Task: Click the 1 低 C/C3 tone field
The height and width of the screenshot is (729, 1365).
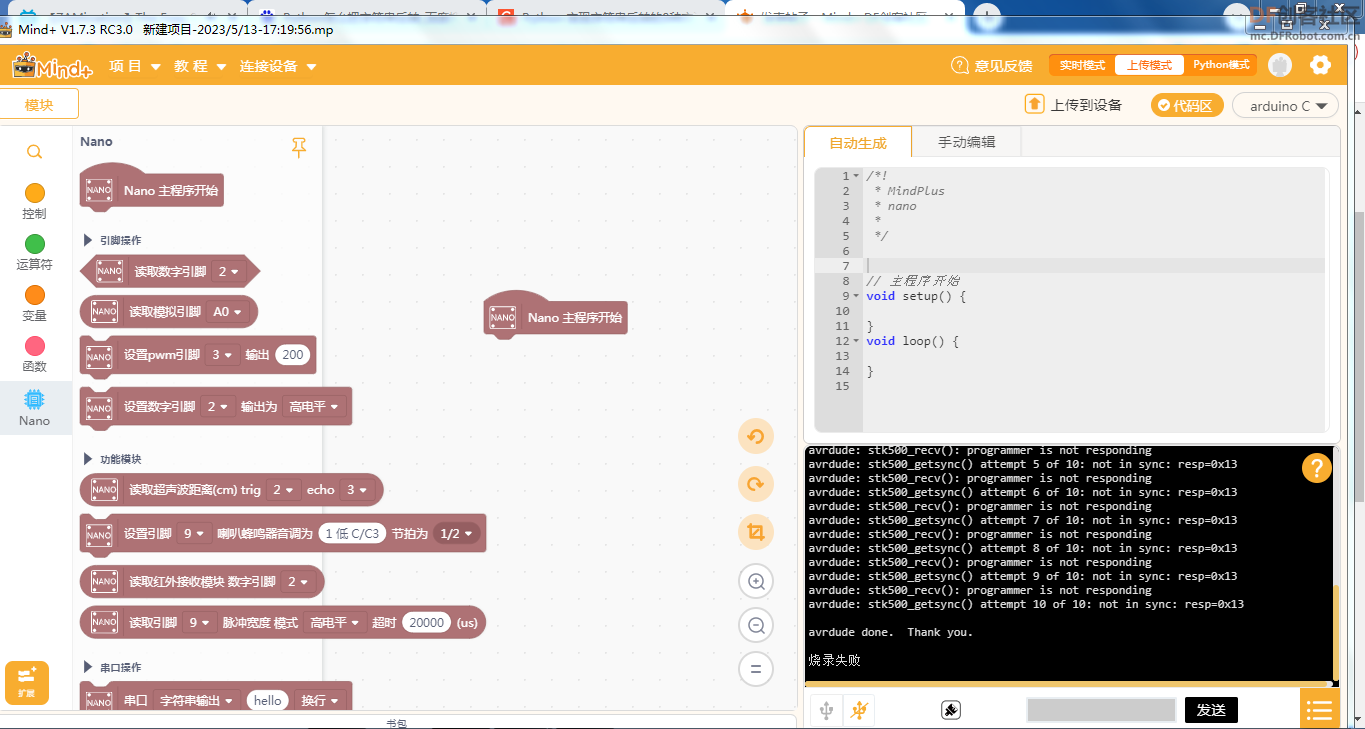Action: click(352, 534)
